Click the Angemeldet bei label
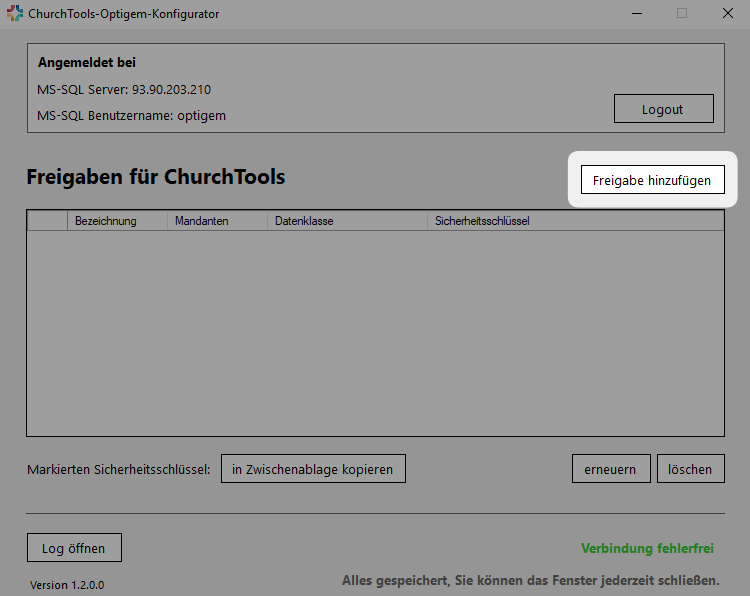Image resolution: width=750 pixels, height=596 pixels. 87,63
